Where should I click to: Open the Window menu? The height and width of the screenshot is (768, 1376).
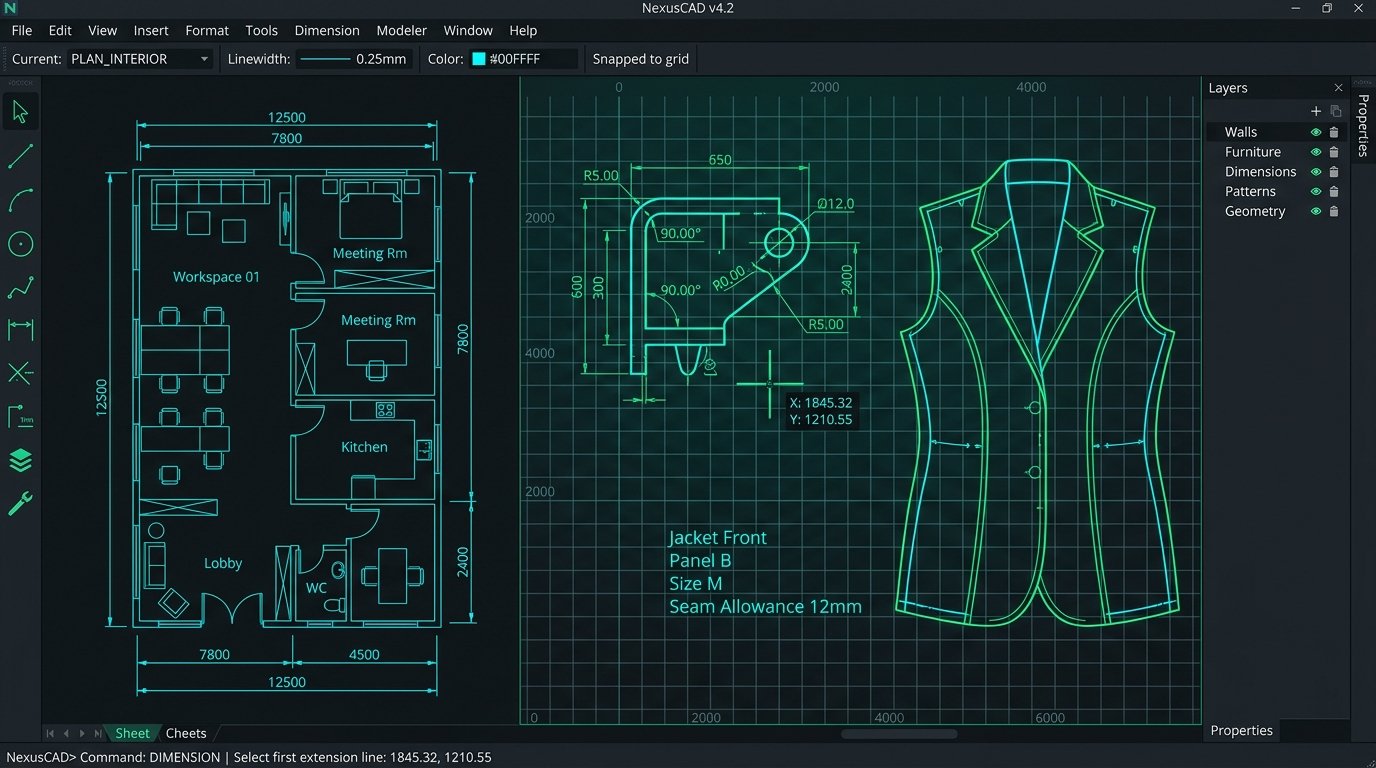click(468, 30)
